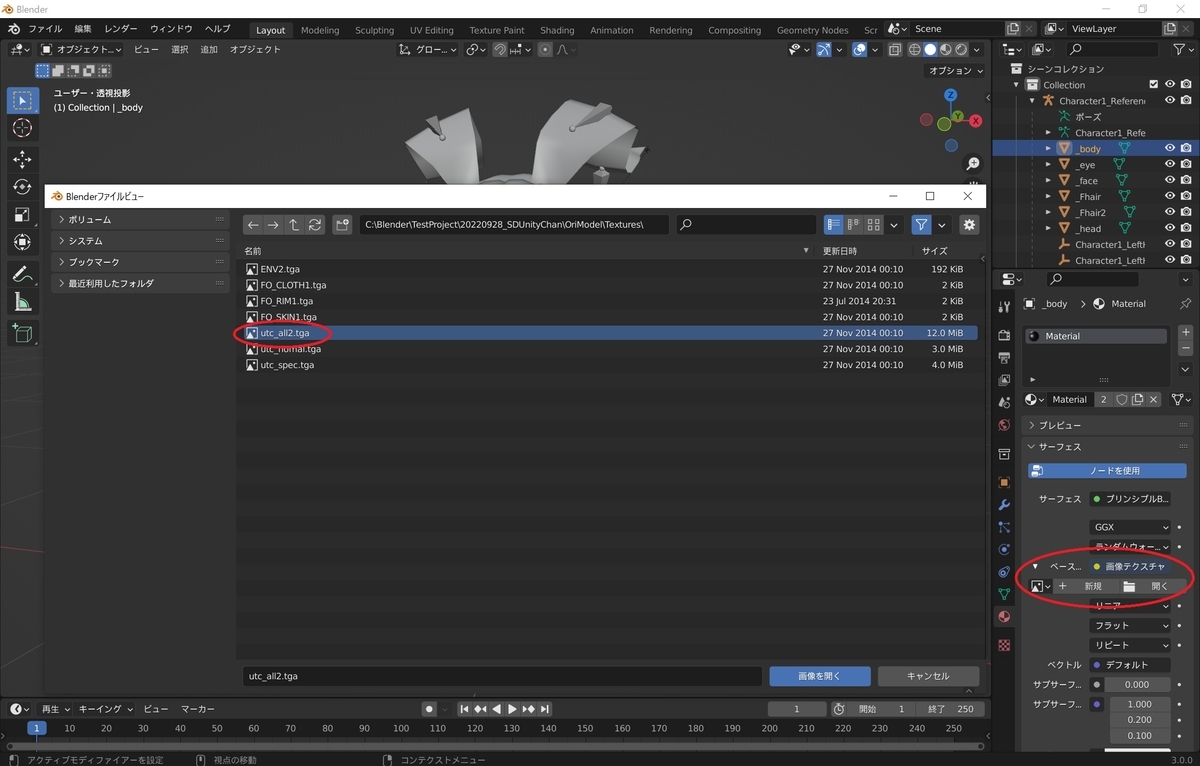The width and height of the screenshot is (1200, 766).
Task: Pick the Add Cube tool
Action: [x=22, y=334]
